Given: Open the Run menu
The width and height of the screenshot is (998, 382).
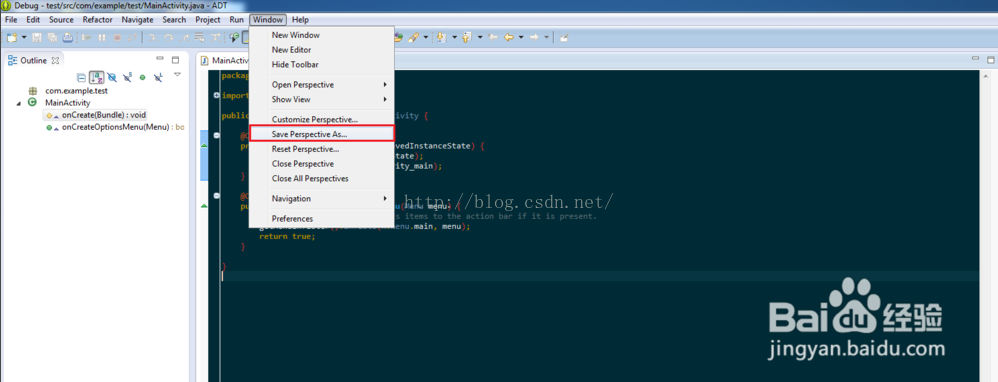Looking at the screenshot, I should pyautogui.click(x=236, y=20).
